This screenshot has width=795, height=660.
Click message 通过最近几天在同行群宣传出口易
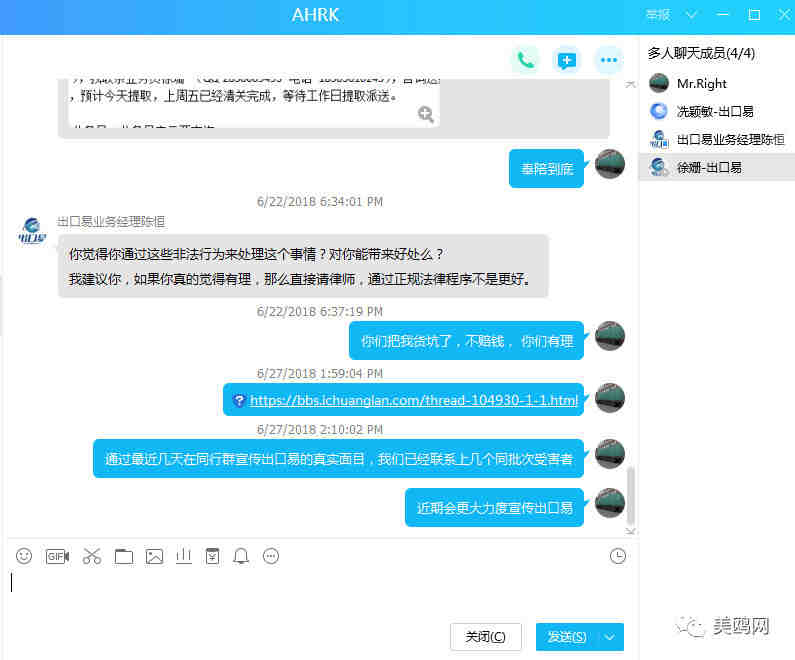point(338,459)
